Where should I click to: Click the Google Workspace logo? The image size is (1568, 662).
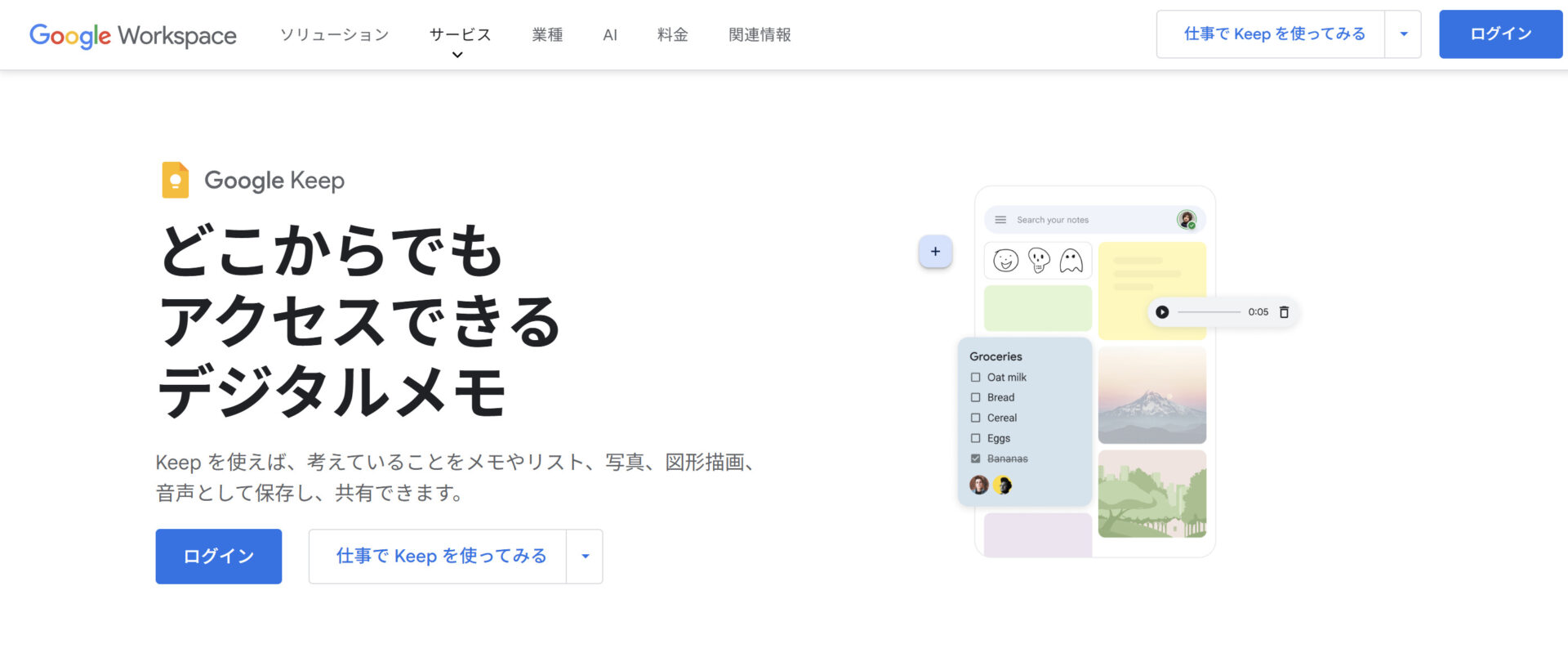(x=133, y=35)
